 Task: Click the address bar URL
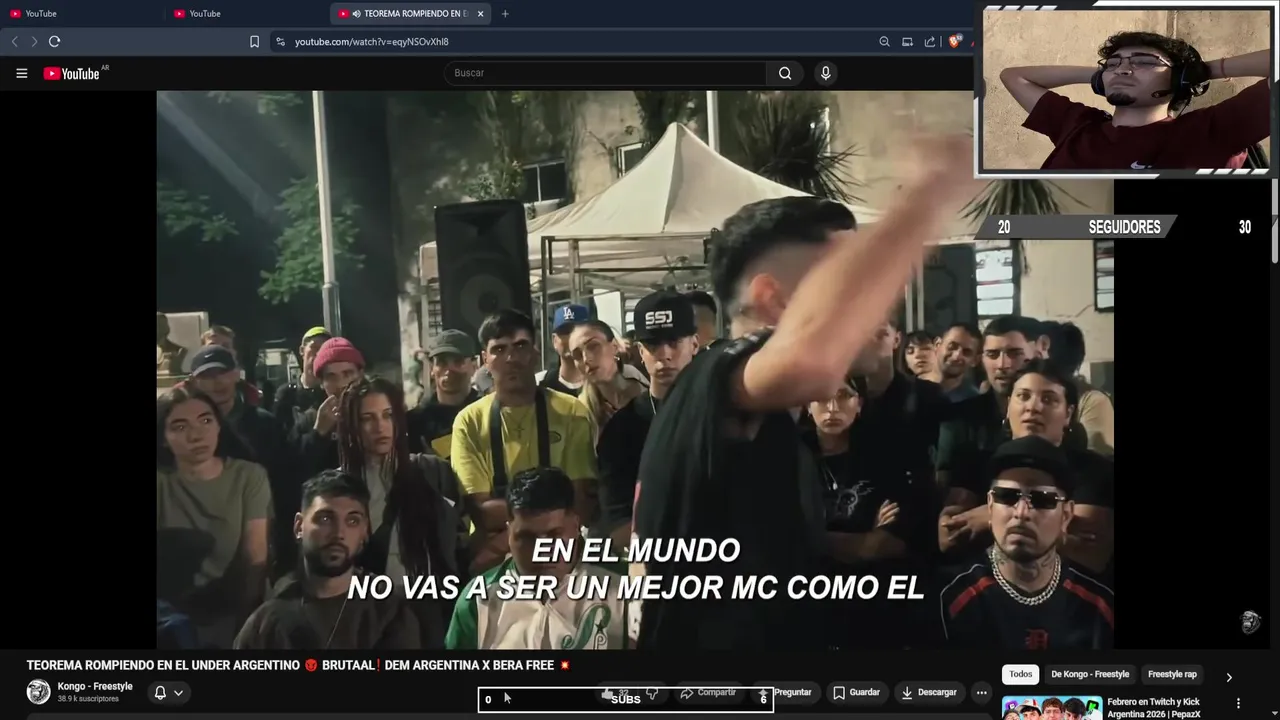pyautogui.click(x=372, y=42)
